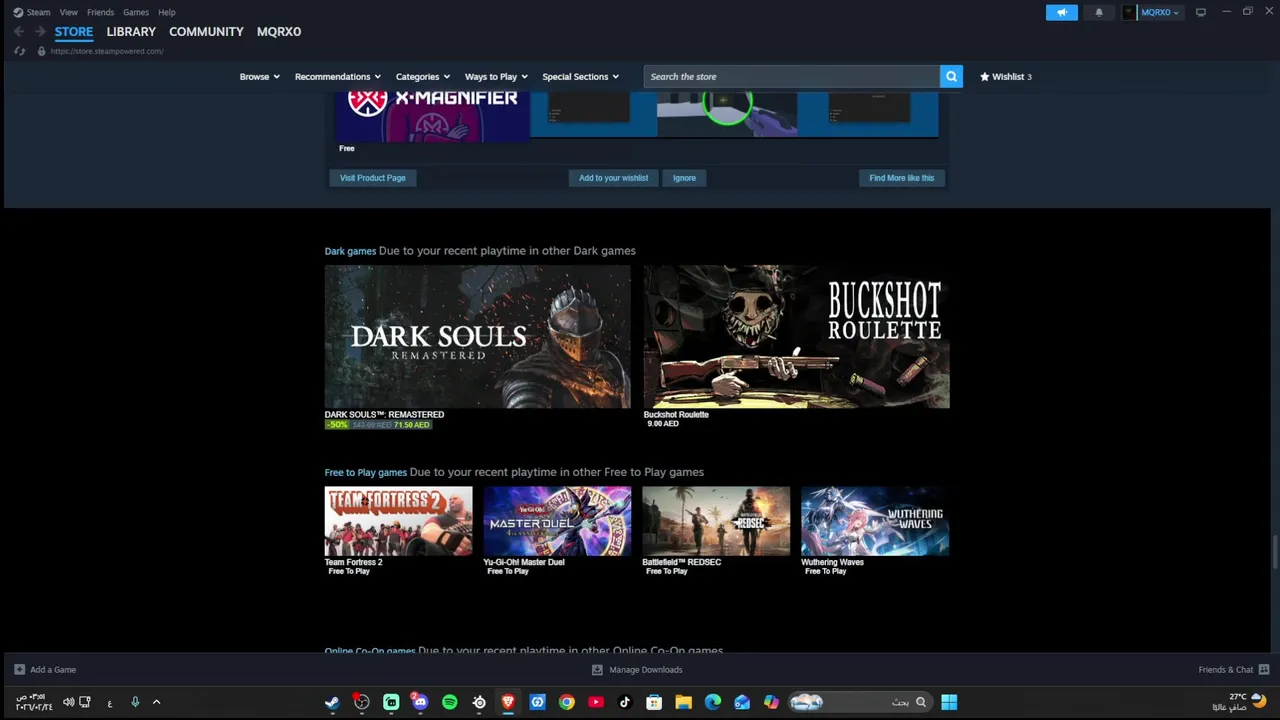This screenshot has width=1280, height=720.
Task: Open the Dark Souls Remastered thumbnail
Action: [478, 336]
